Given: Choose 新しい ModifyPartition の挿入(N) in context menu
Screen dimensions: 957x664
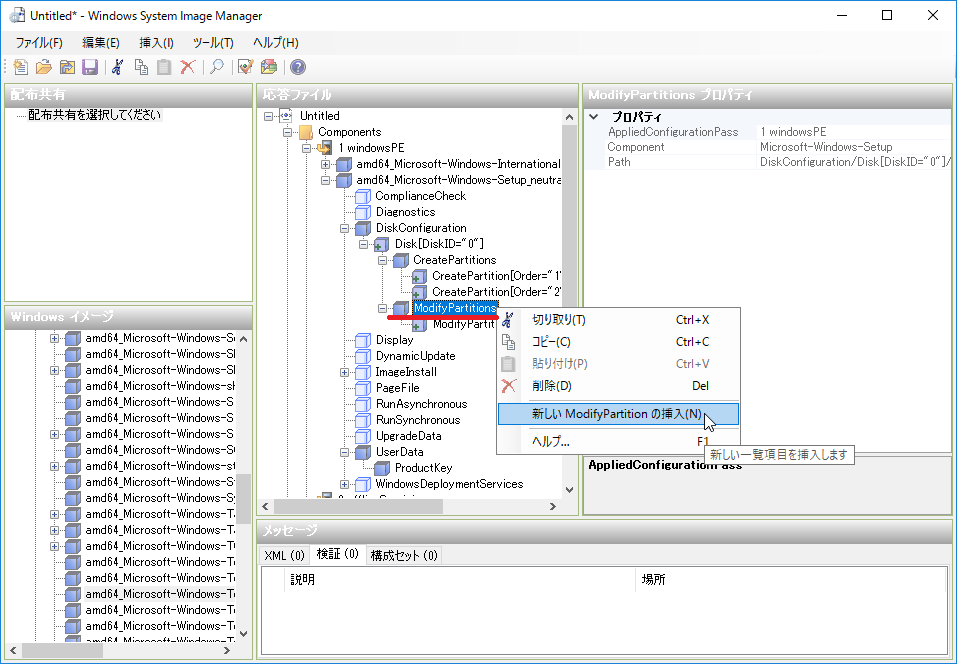Looking at the screenshot, I should tap(618, 414).
